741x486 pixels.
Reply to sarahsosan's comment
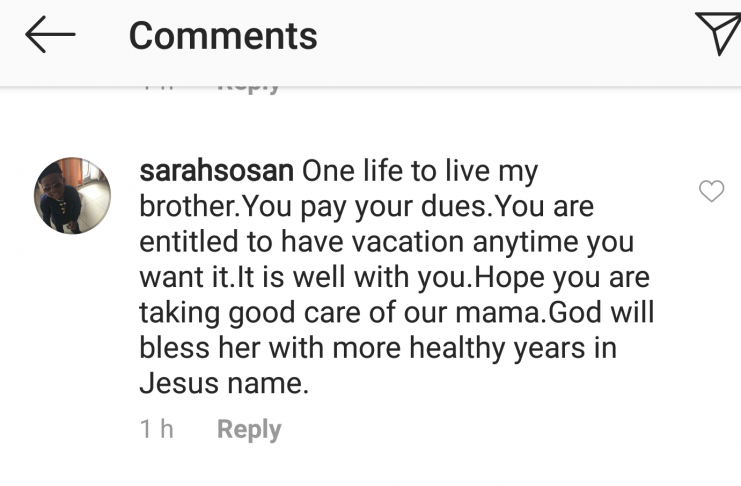coord(249,430)
